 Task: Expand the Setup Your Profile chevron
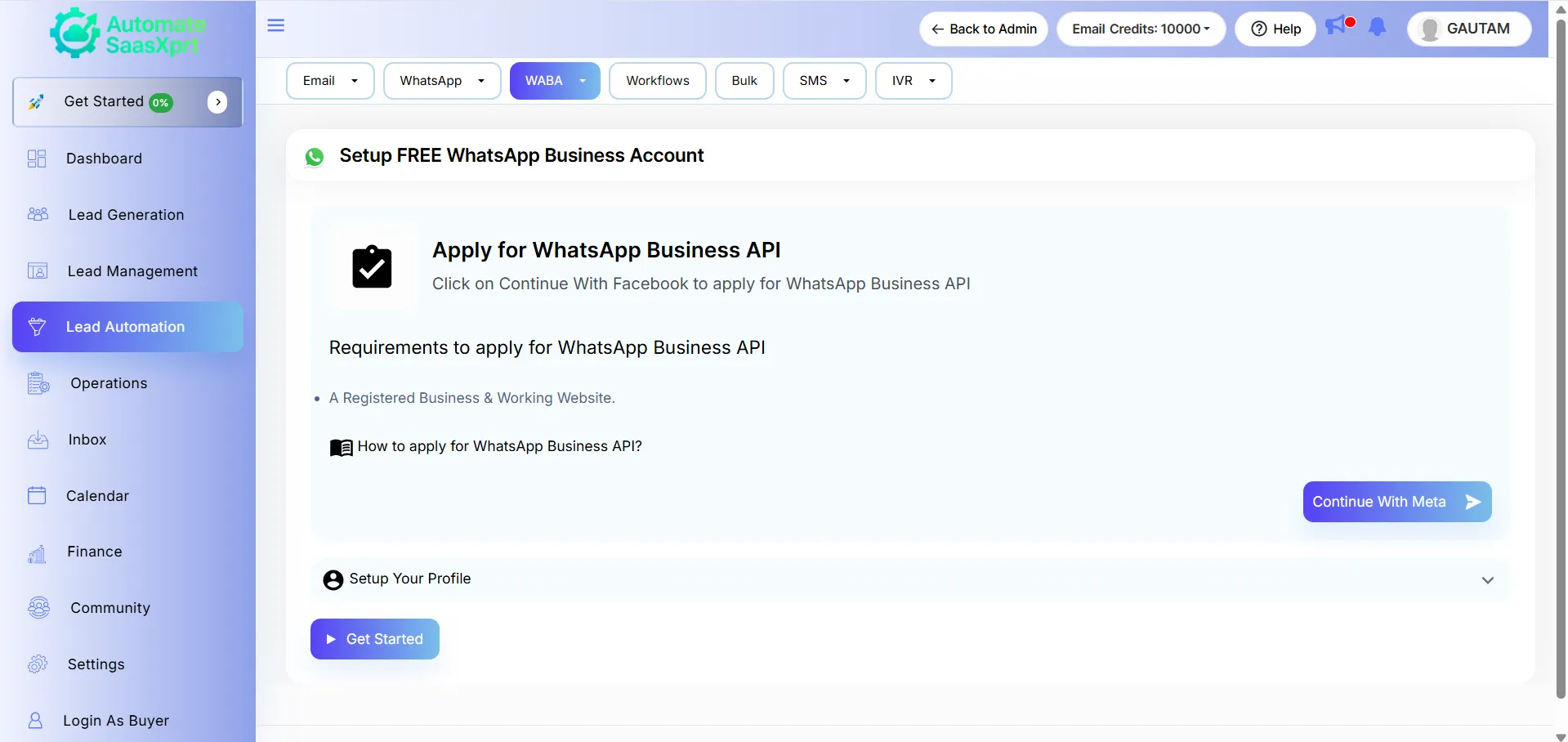(1487, 580)
